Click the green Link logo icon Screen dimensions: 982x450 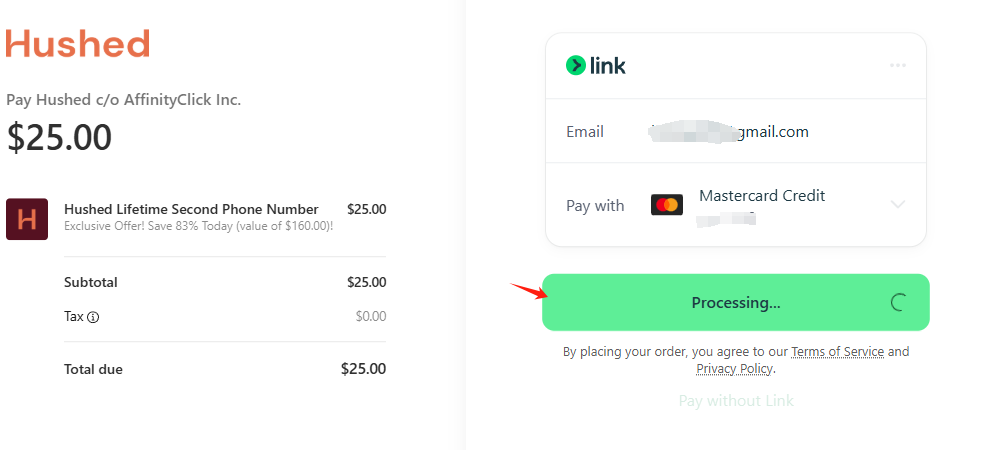point(576,65)
